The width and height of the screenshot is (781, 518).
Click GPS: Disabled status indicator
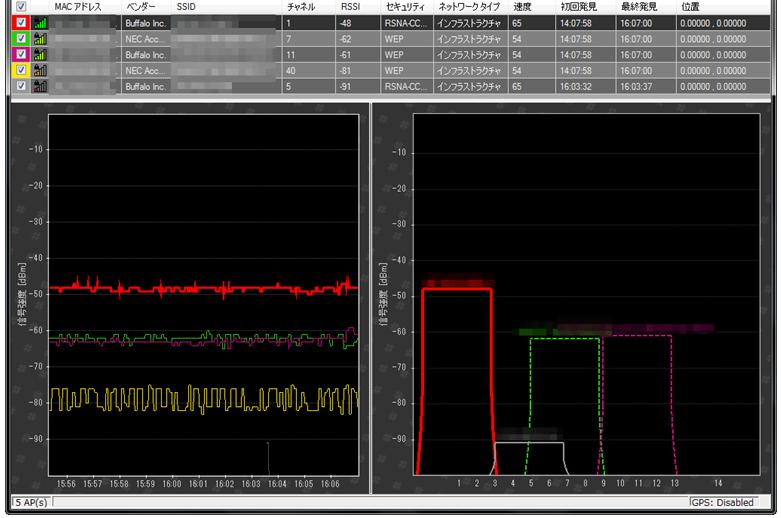(723, 502)
